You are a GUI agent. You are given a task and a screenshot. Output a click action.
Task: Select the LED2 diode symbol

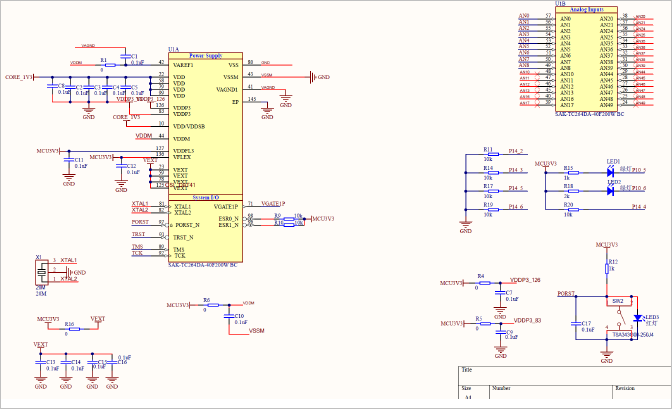(x=611, y=191)
